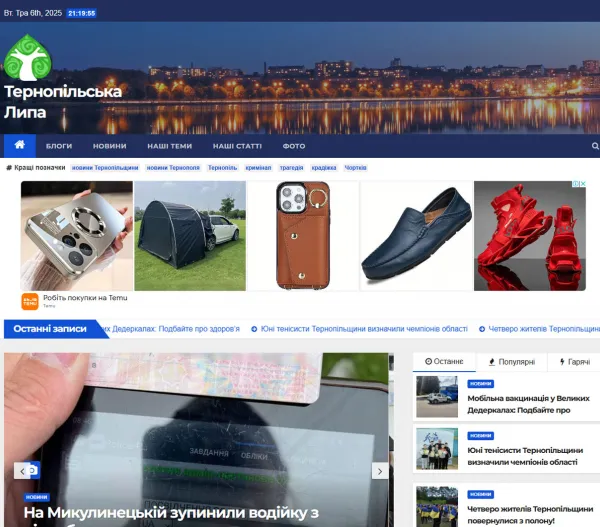Open headline На Микулинецькій зупинили водійку

(x=171, y=513)
